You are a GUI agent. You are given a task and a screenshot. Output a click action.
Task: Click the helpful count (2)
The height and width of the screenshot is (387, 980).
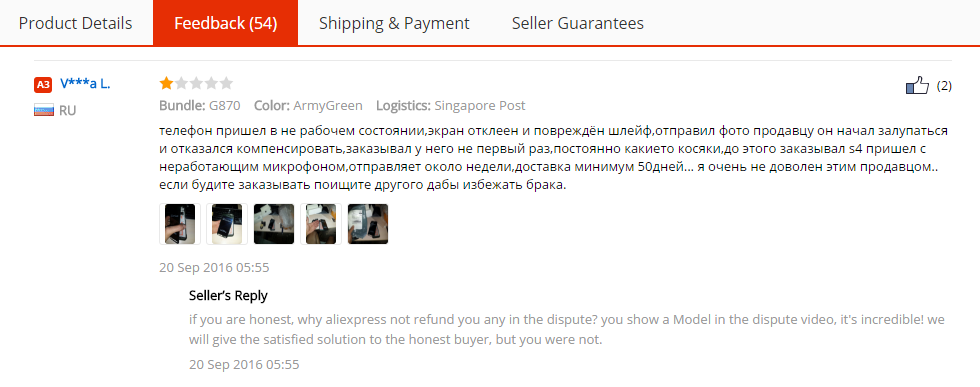(x=944, y=86)
